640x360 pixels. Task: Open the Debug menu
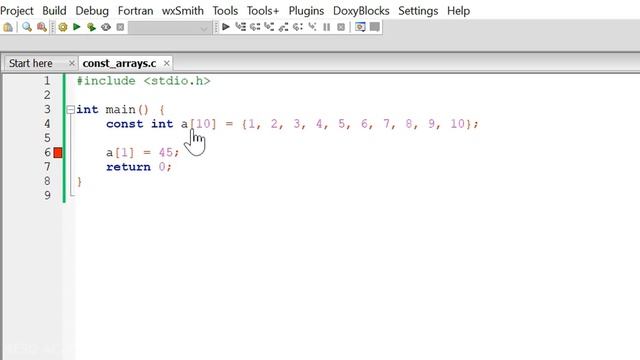[x=92, y=11]
